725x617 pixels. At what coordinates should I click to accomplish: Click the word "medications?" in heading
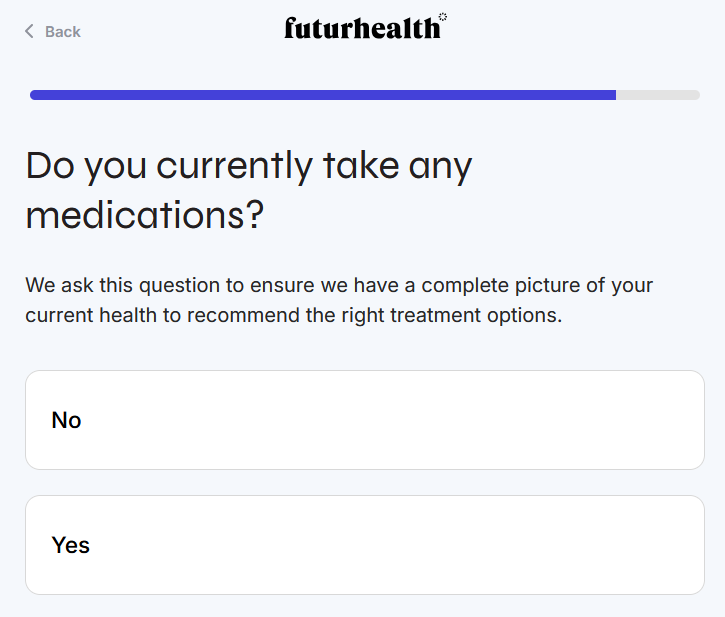(x=144, y=215)
